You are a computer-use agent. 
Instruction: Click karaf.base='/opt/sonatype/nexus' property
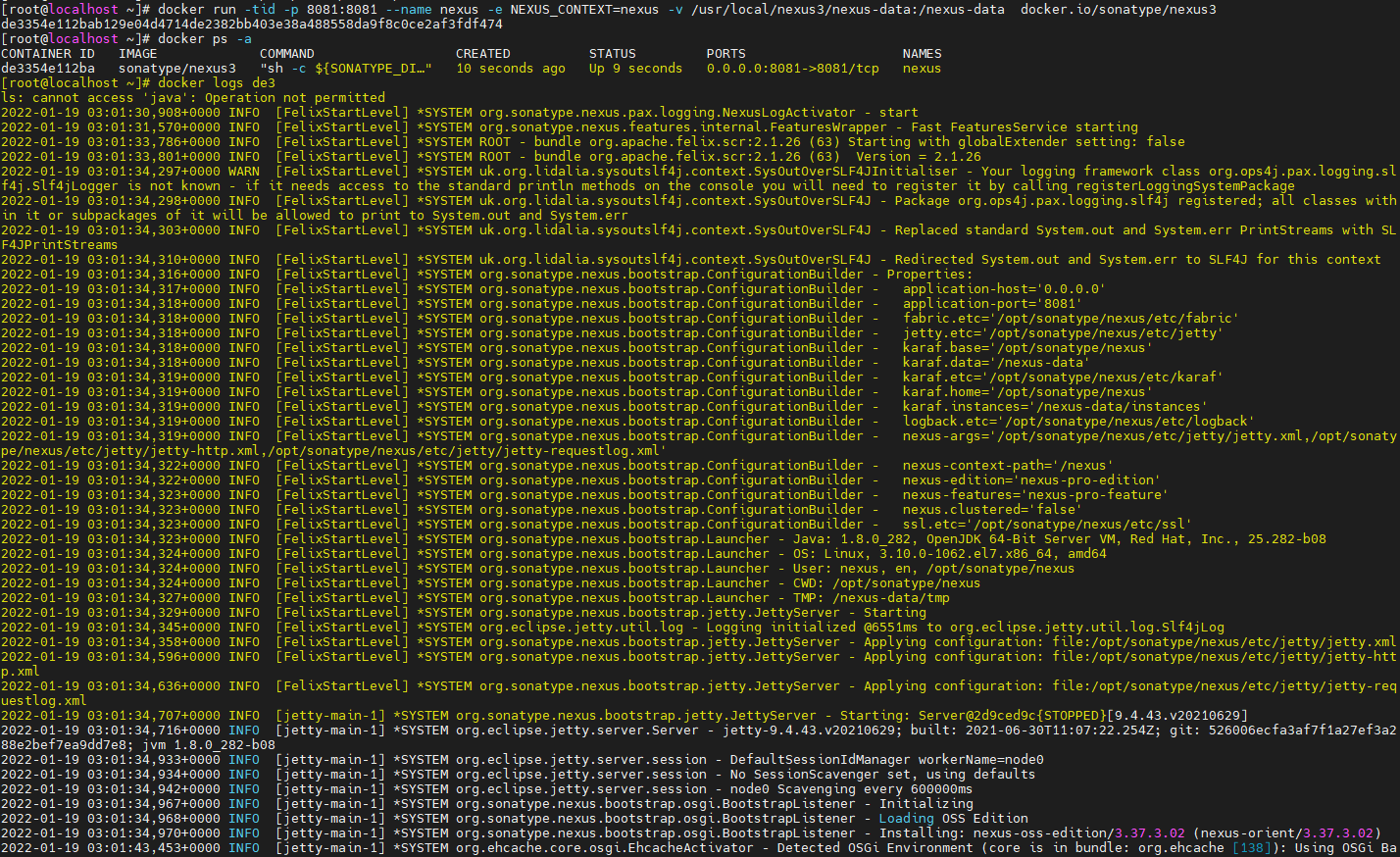[1028, 347]
